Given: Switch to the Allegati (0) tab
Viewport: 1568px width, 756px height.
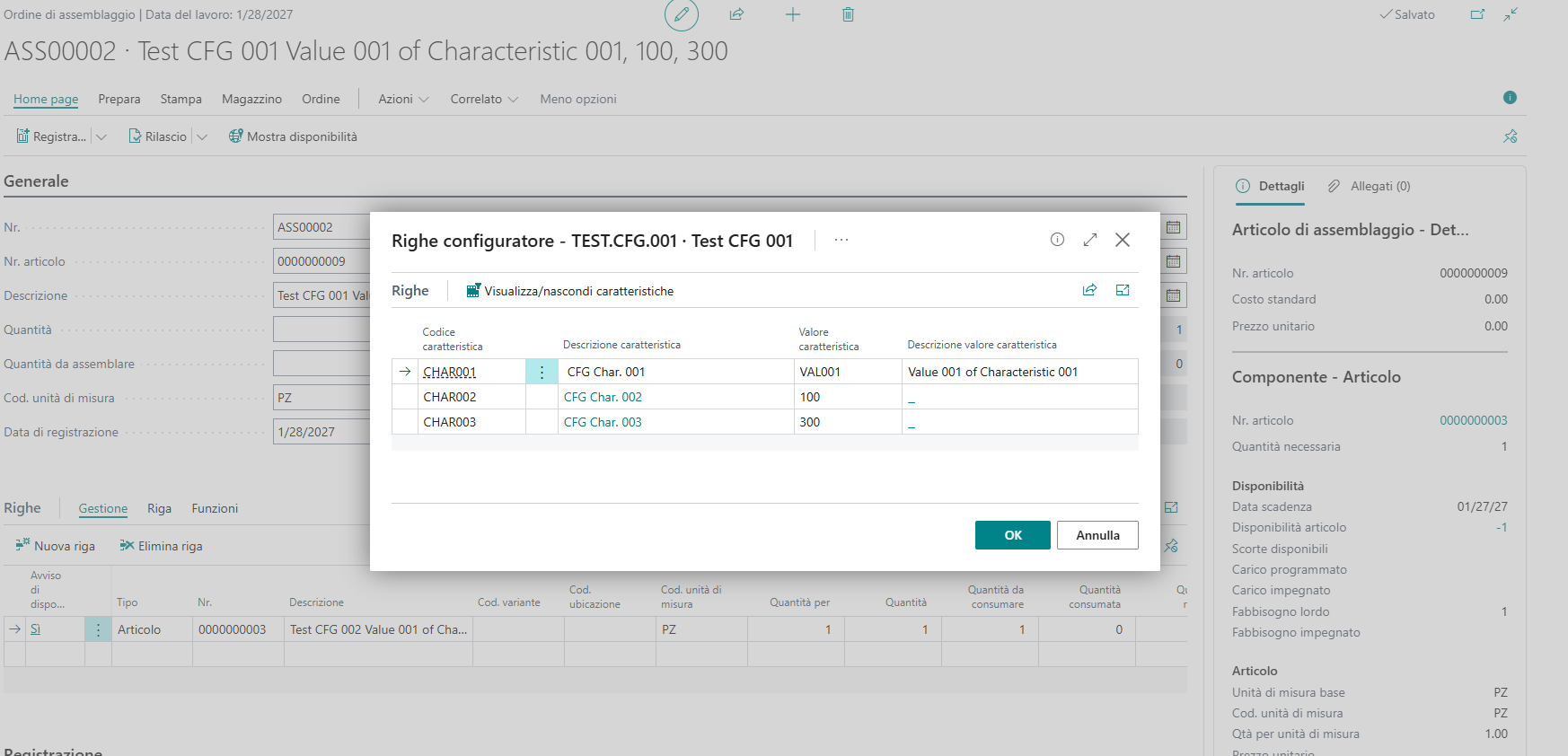Looking at the screenshot, I should (x=1370, y=186).
